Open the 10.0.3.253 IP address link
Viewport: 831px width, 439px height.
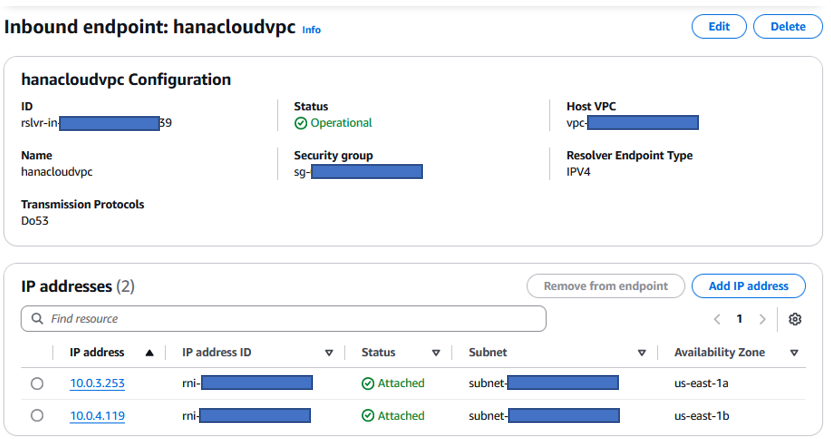click(97, 383)
